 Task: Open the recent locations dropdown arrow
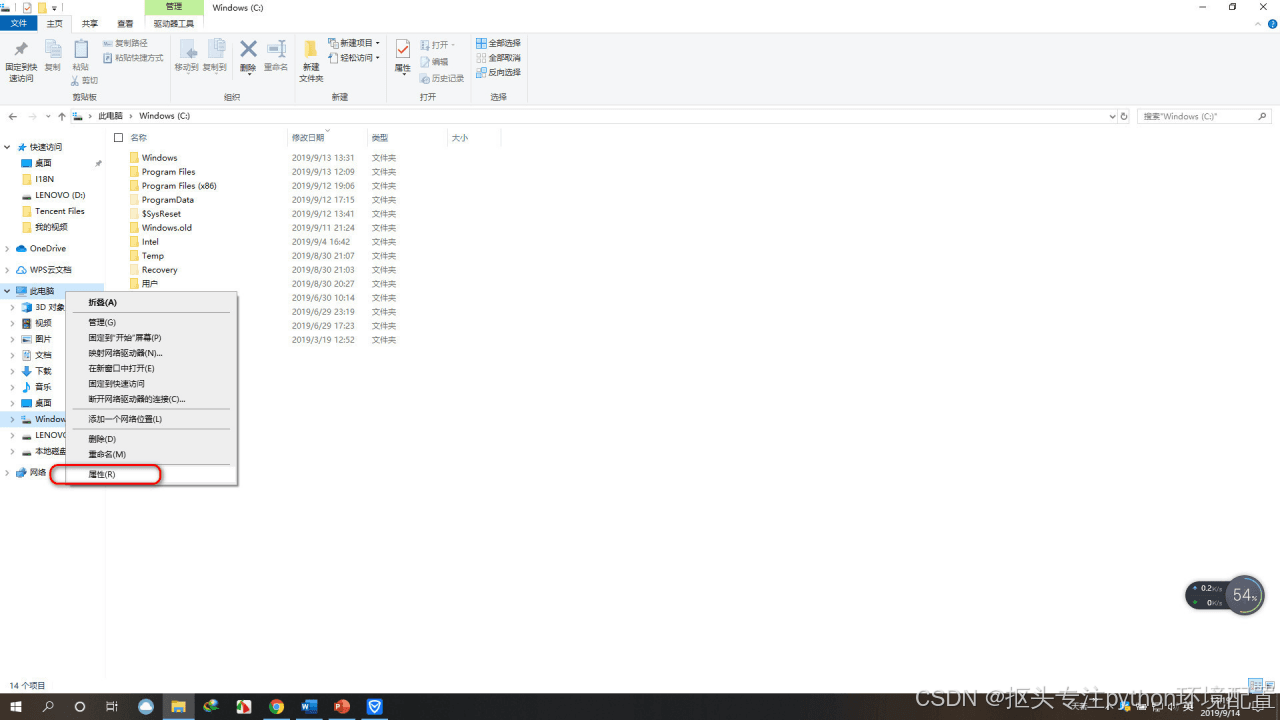pos(47,117)
